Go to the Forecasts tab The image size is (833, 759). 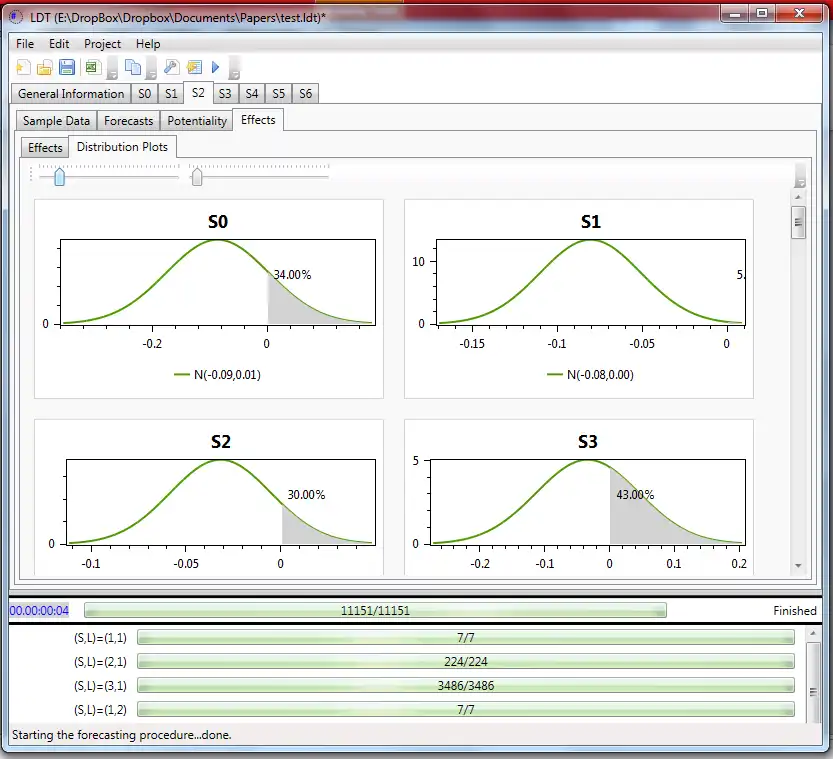129,121
